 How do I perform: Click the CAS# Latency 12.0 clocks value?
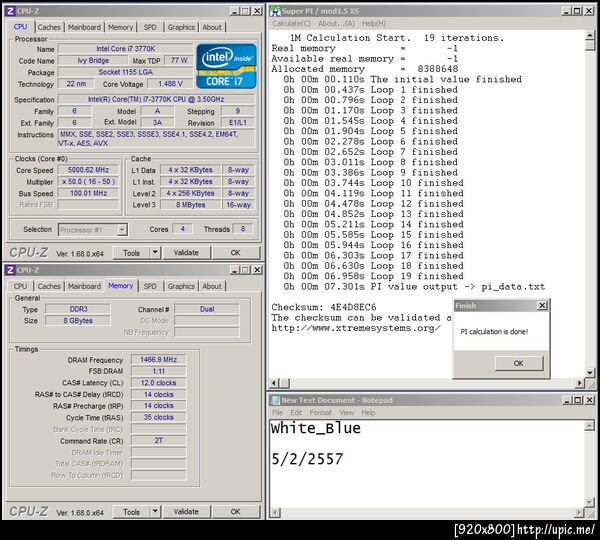click(158, 383)
